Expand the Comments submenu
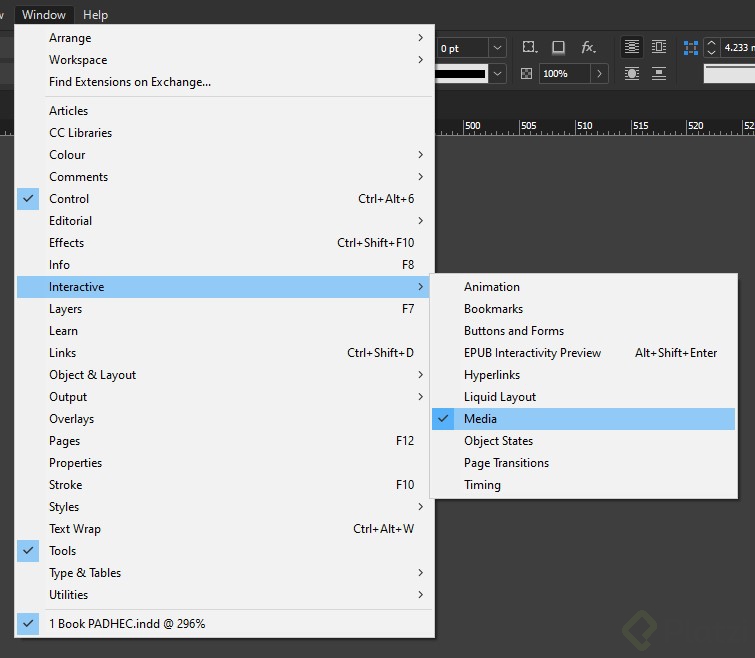 coord(225,177)
